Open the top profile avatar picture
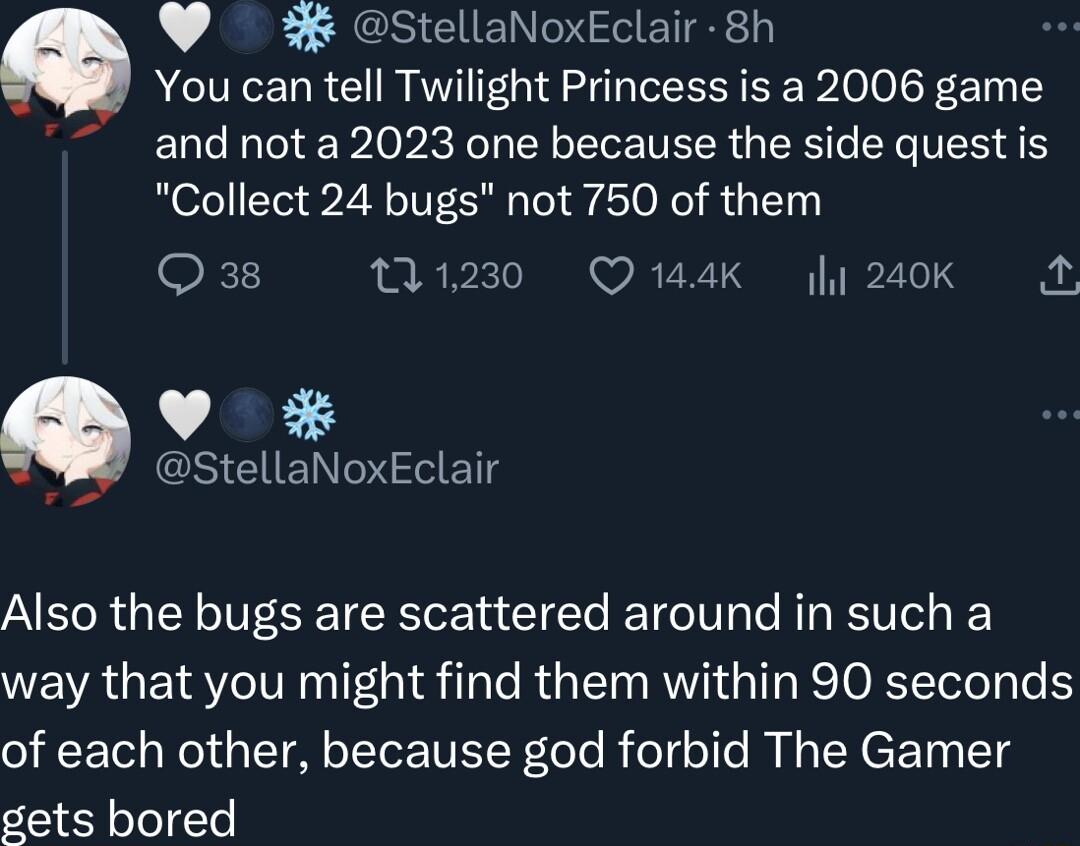 coord(65,60)
